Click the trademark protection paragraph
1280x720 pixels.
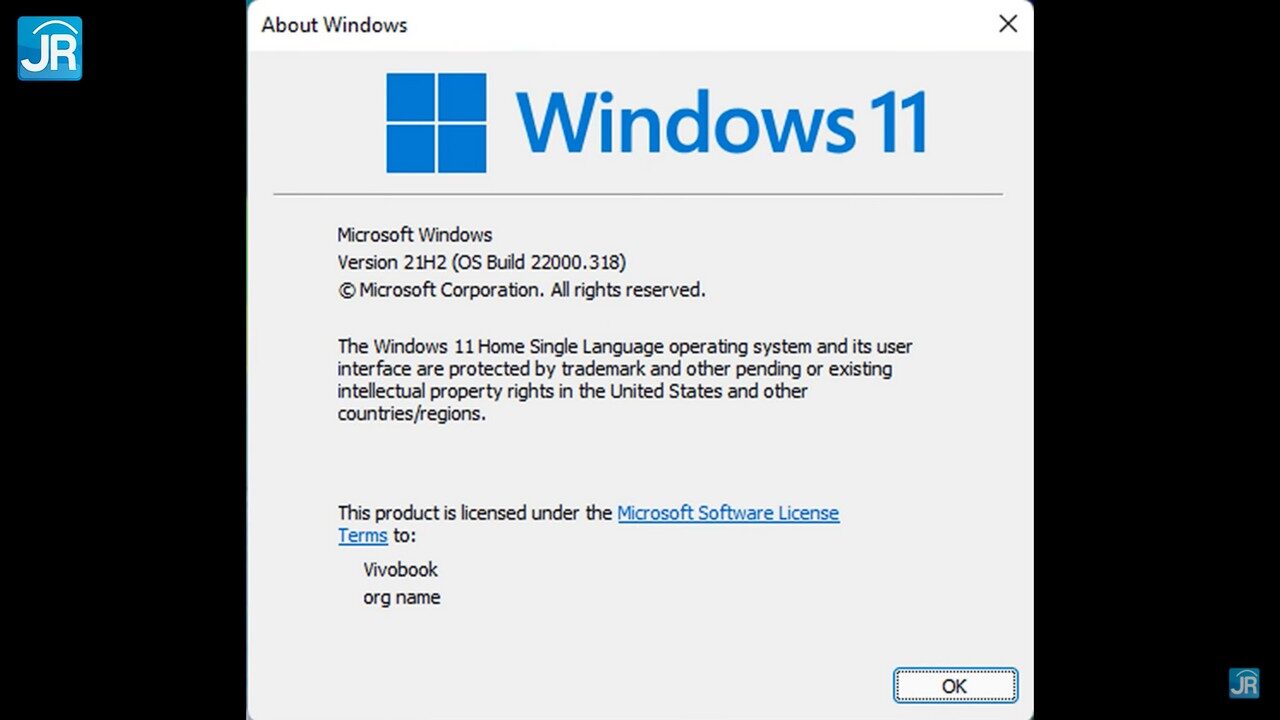[x=624, y=380]
